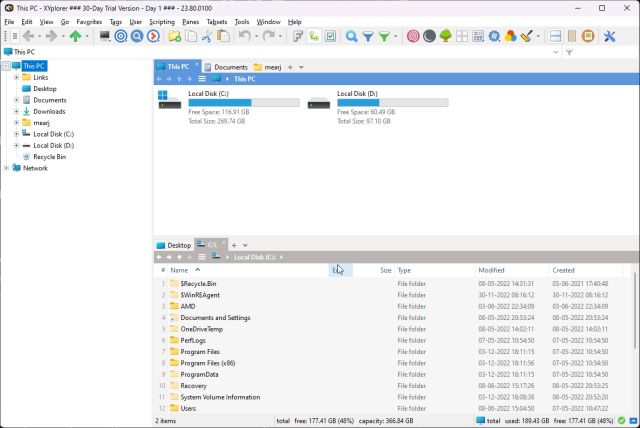640x428 pixels.
Task: Expand the Downloads node in tree
Action: pos(16,111)
